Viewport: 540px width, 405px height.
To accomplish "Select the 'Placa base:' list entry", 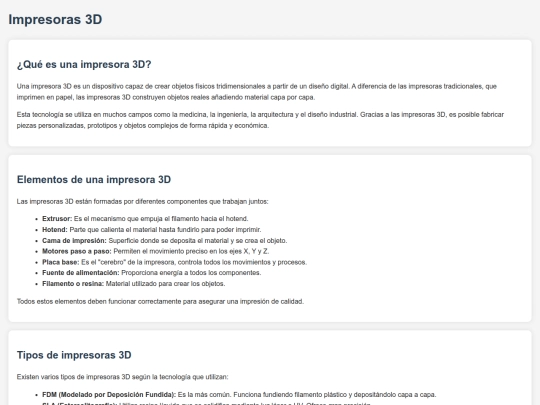I will click(174, 262).
